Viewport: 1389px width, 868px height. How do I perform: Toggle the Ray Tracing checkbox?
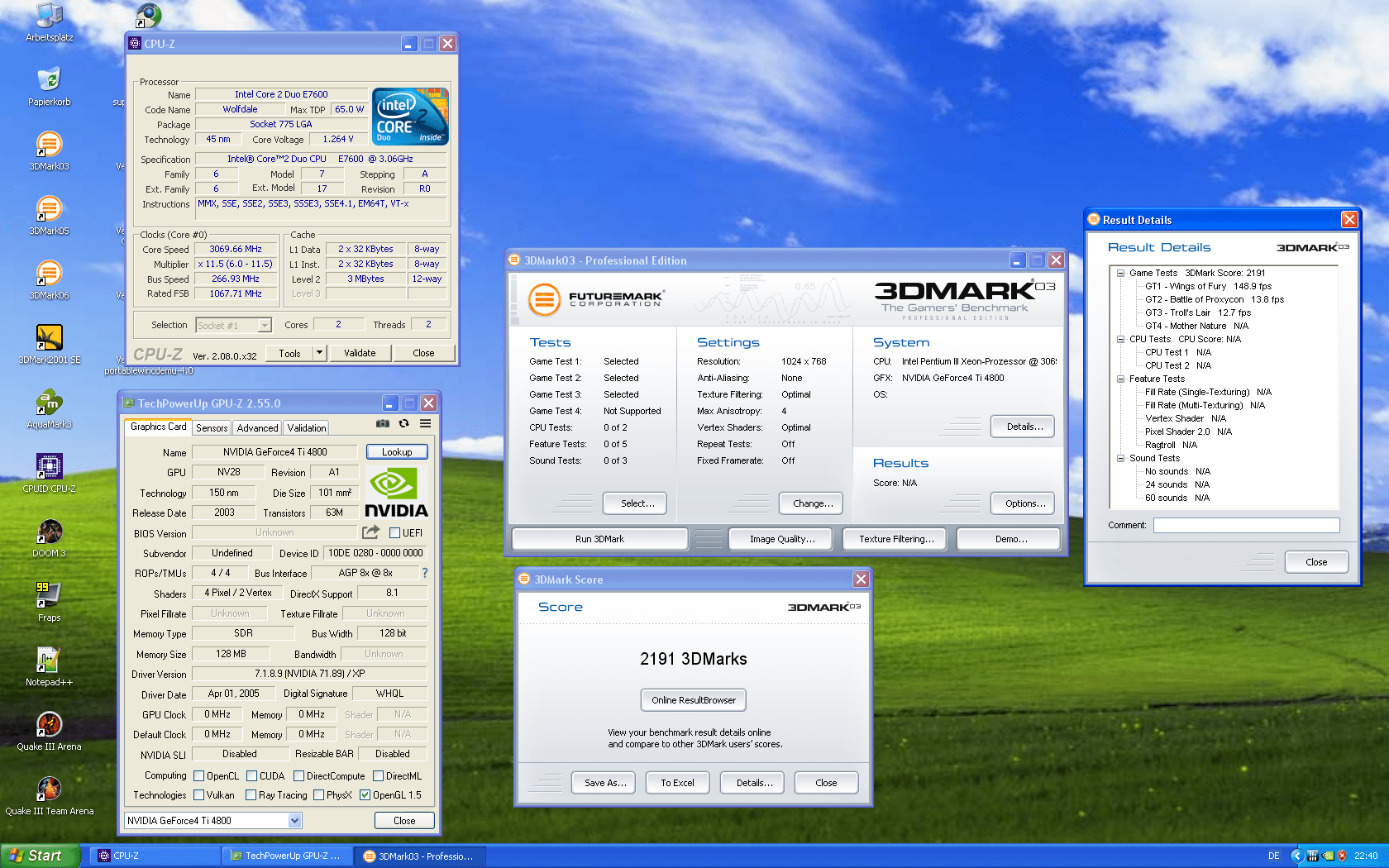click(251, 795)
